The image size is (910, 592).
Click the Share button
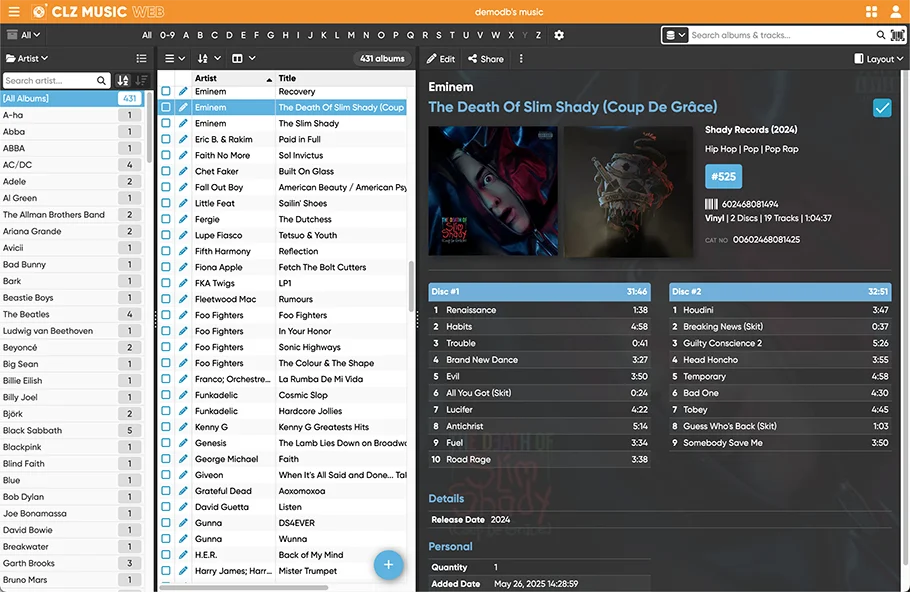point(486,59)
